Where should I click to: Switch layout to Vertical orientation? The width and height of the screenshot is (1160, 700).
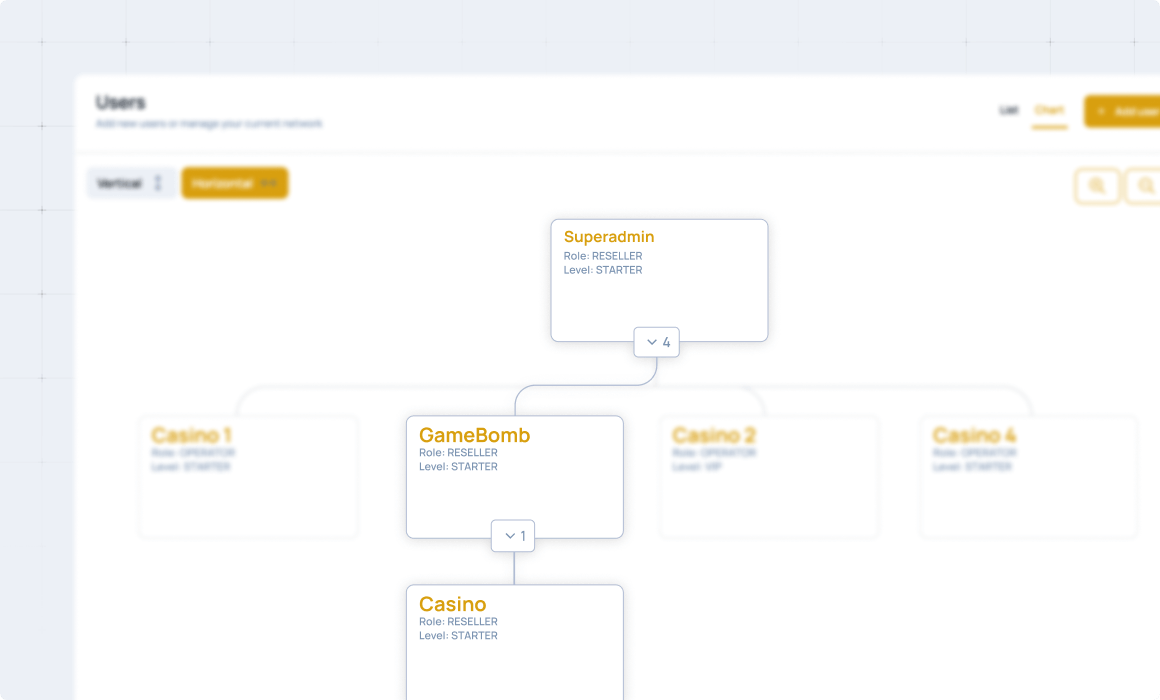coord(130,183)
